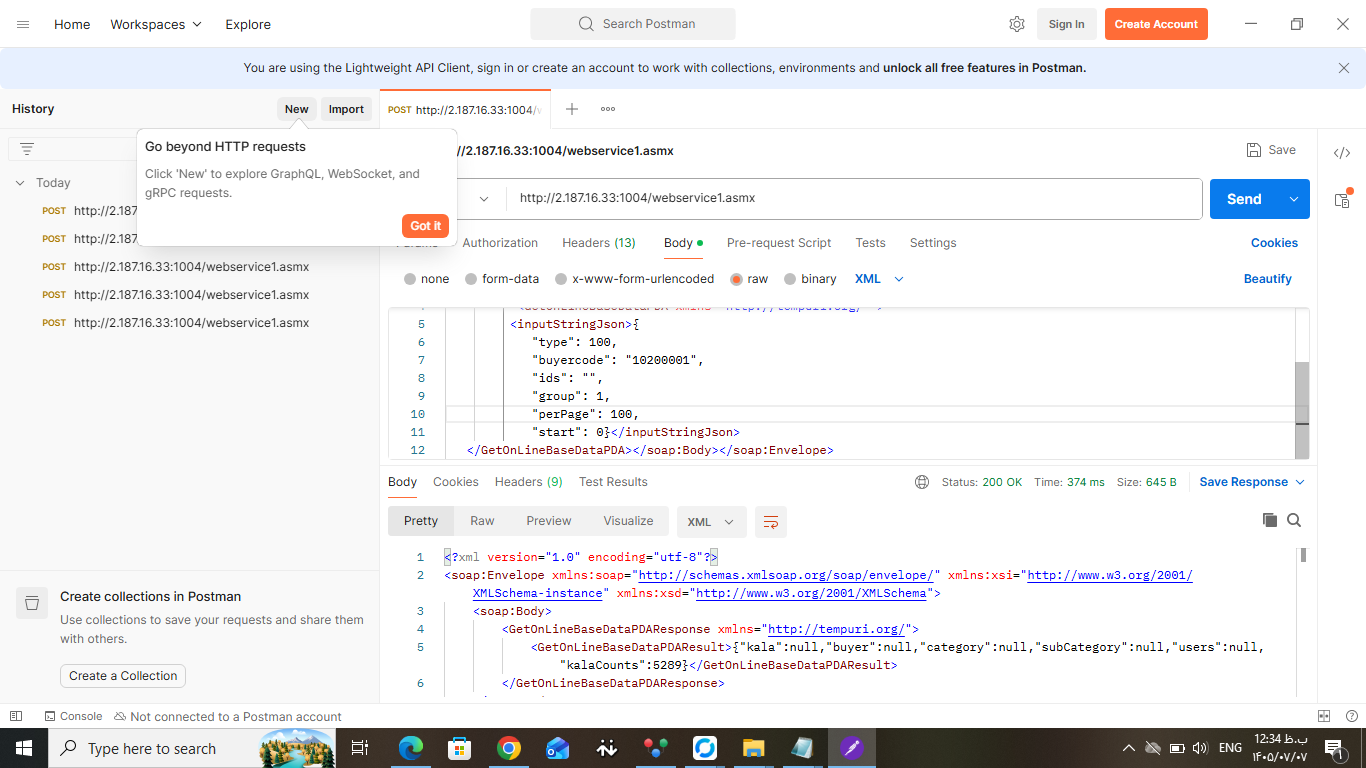Image resolution: width=1366 pixels, height=768 pixels.
Task: Collapse the Today history group
Action: click(20, 183)
